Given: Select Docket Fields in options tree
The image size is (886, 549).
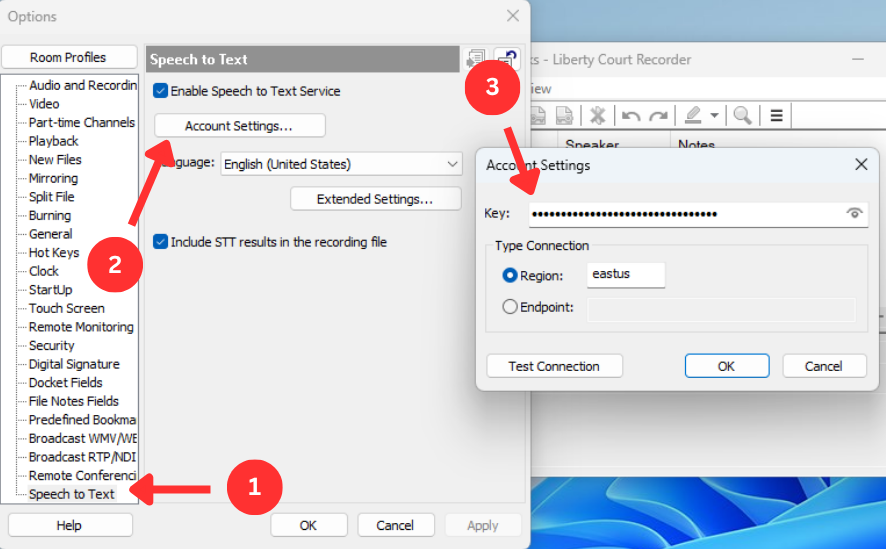Looking at the screenshot, I should coord(66,382).
